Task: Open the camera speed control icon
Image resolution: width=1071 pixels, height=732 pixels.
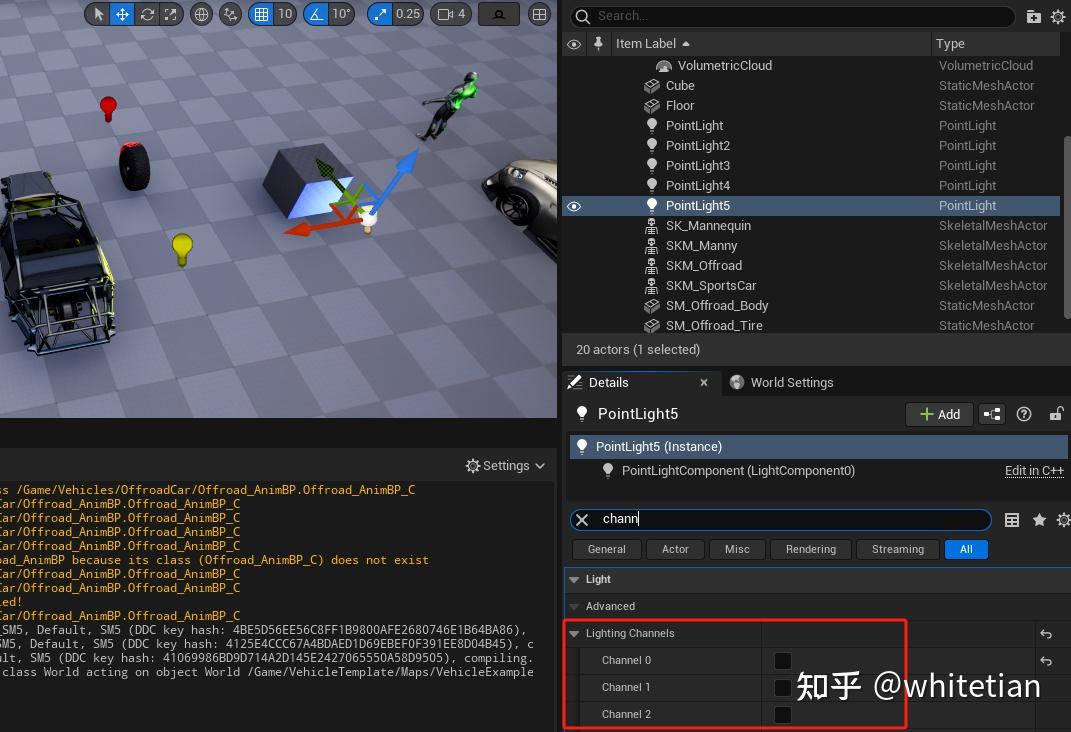Action: point(443,14)
